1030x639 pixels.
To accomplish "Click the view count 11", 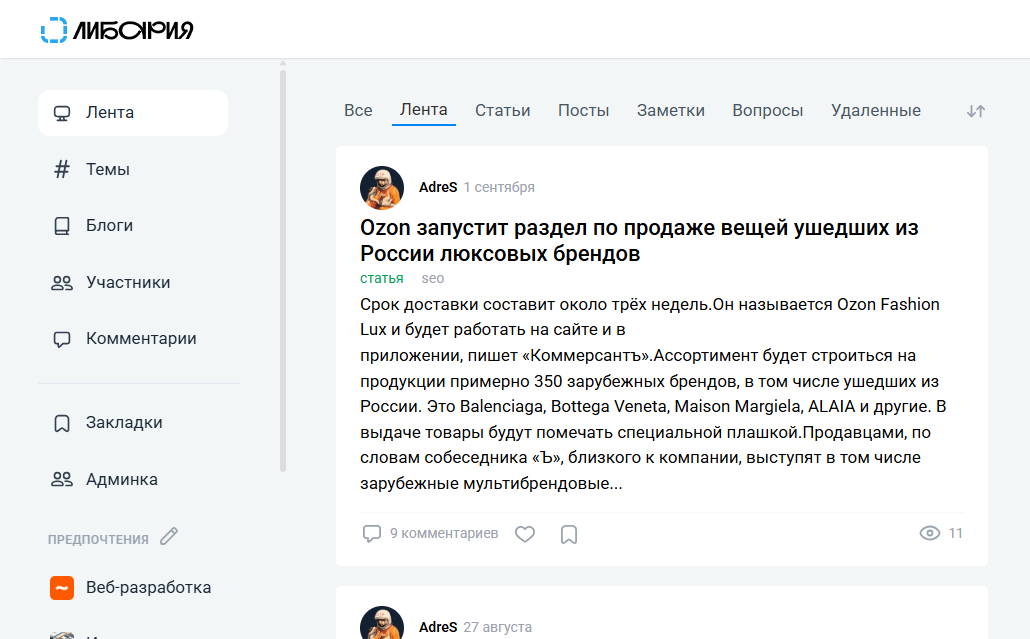I will point(955,533).
